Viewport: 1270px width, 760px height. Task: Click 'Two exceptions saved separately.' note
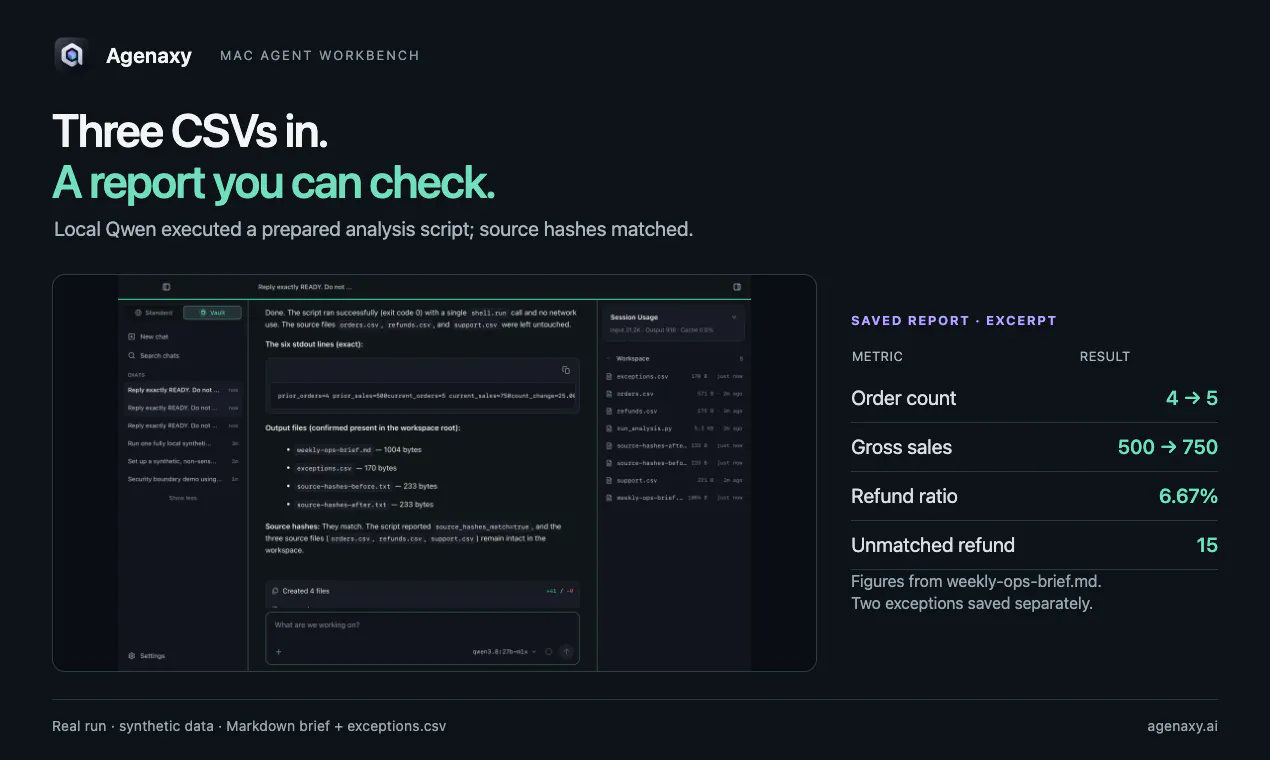pyautogui.click(x=971, y=604)
